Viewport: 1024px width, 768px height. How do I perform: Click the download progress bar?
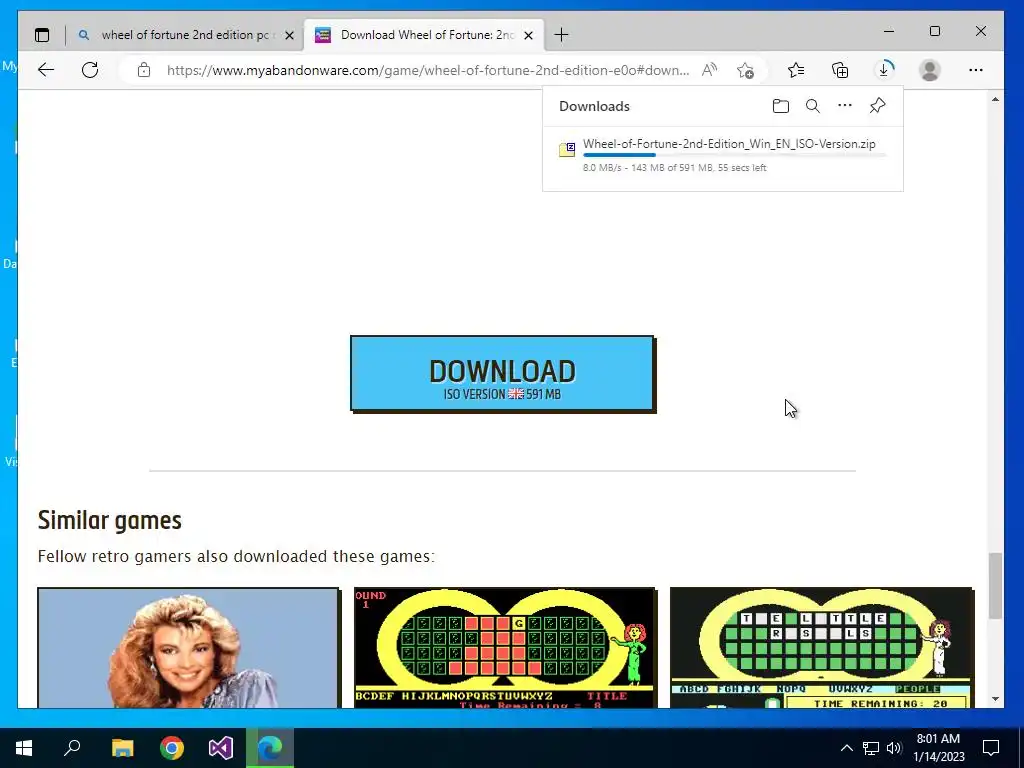click(735, 155)
